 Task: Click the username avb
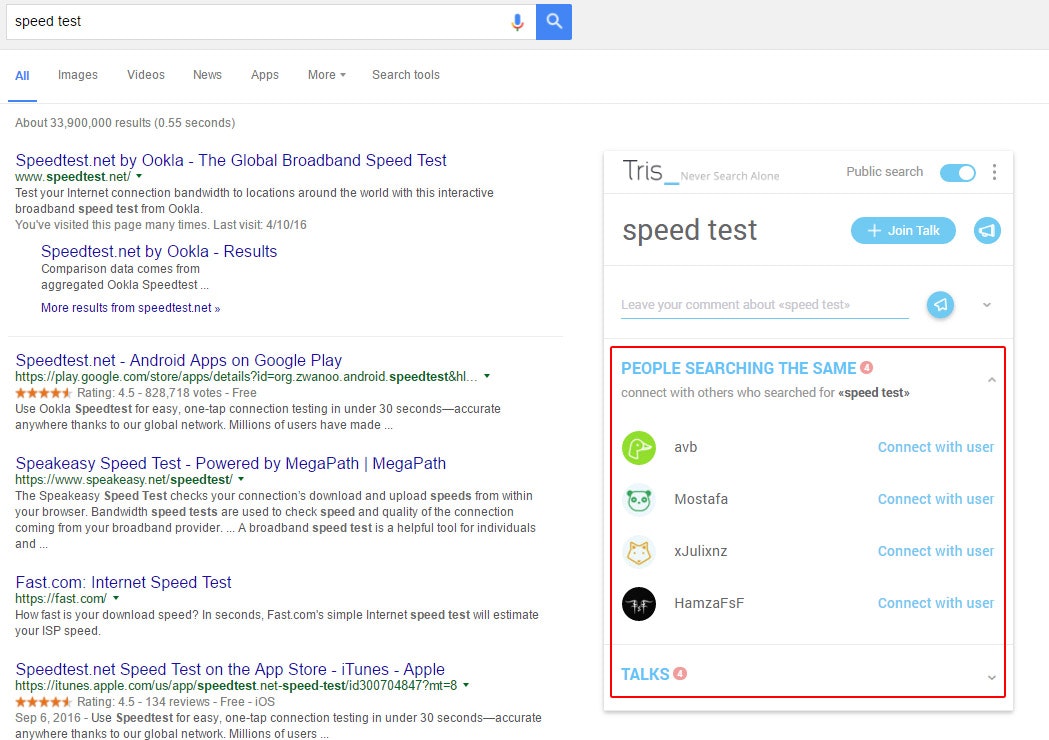(686, 448)
